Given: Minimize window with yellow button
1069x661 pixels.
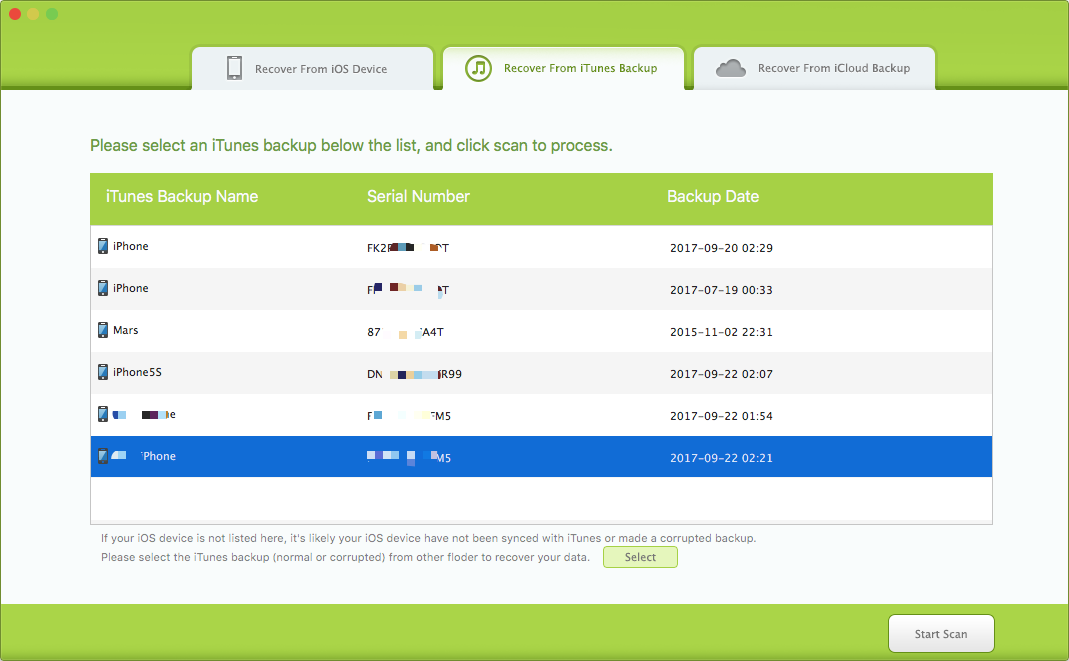Looking at the screenshot, I should 33,14.
